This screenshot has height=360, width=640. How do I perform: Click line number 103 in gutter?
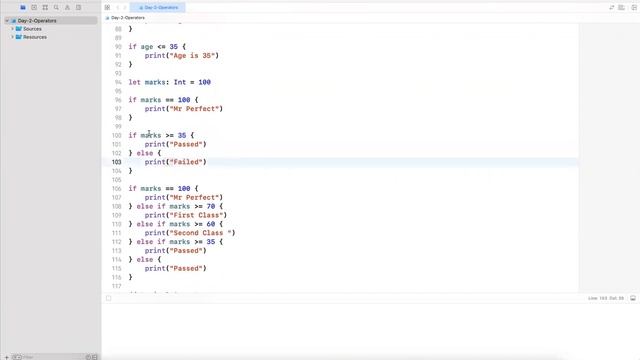coord(117,162)
